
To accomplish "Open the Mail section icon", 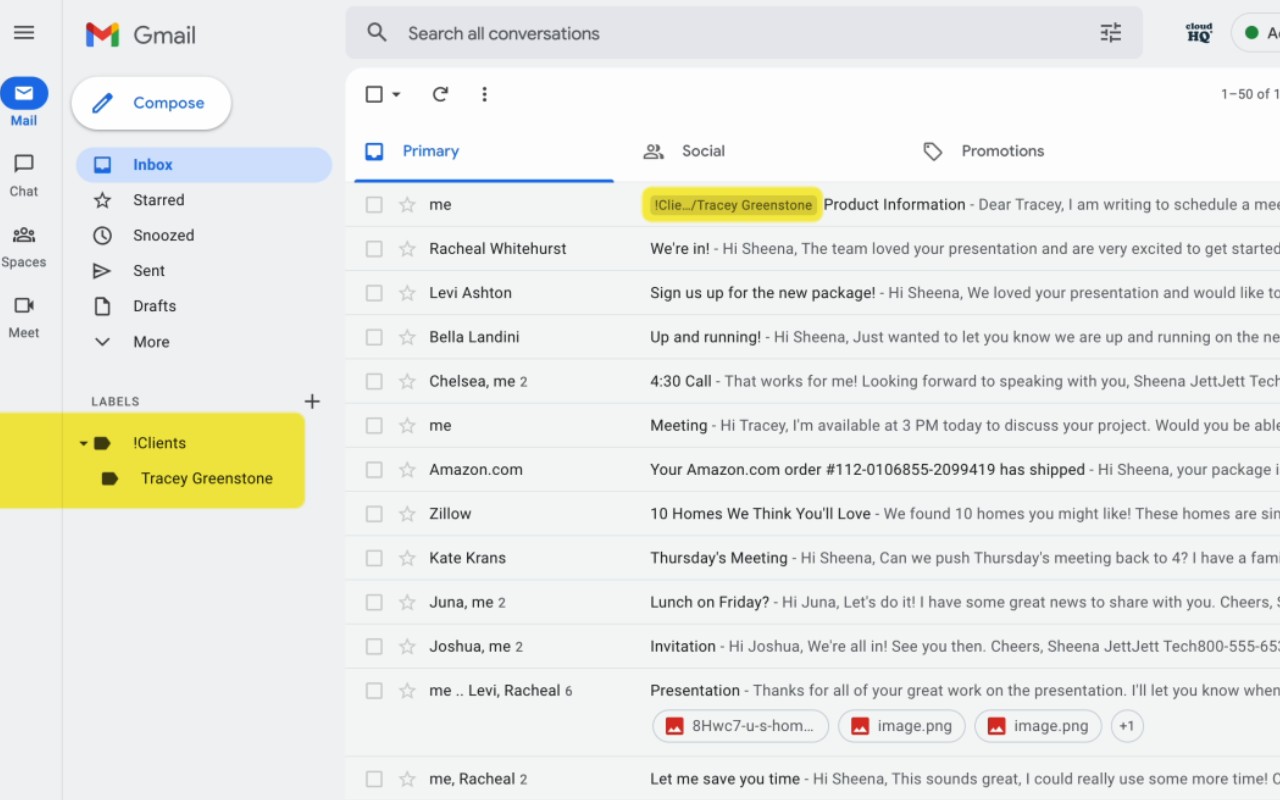I will point(24,93).
